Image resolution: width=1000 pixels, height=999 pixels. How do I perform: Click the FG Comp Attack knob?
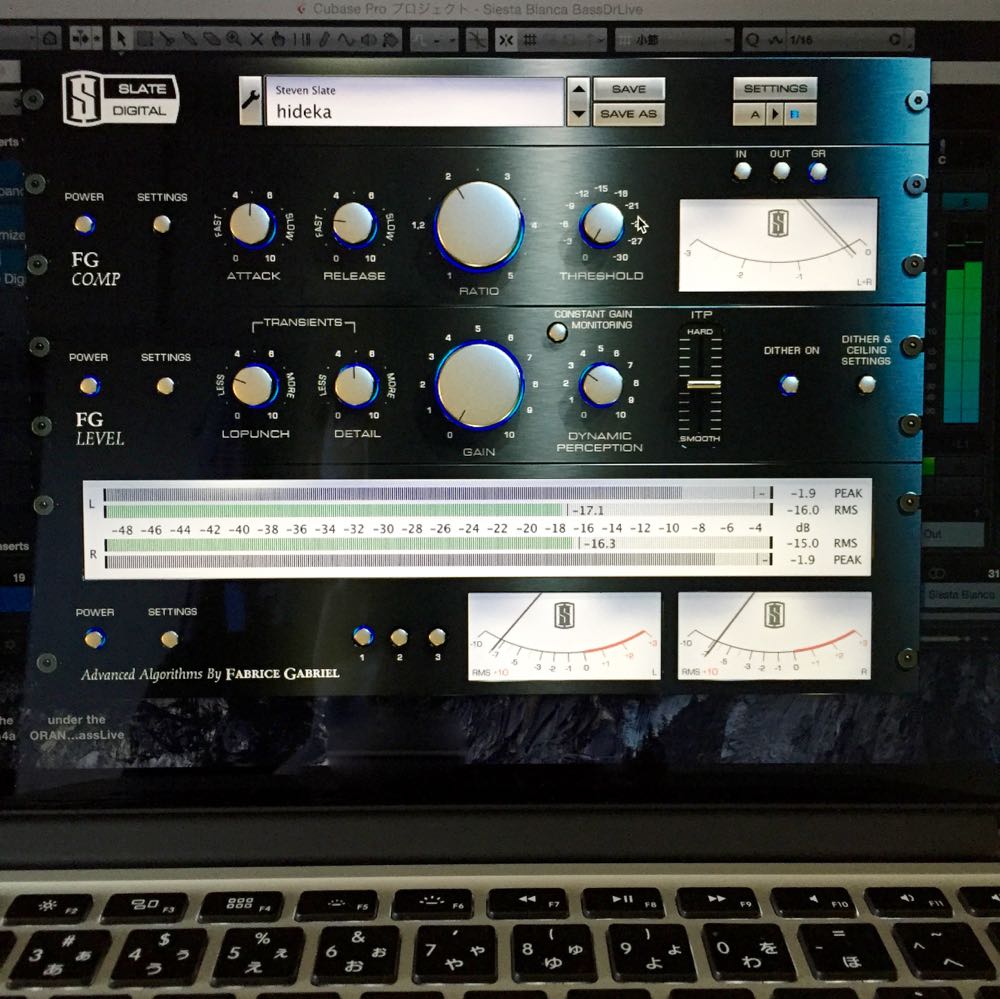click(251, 224)
